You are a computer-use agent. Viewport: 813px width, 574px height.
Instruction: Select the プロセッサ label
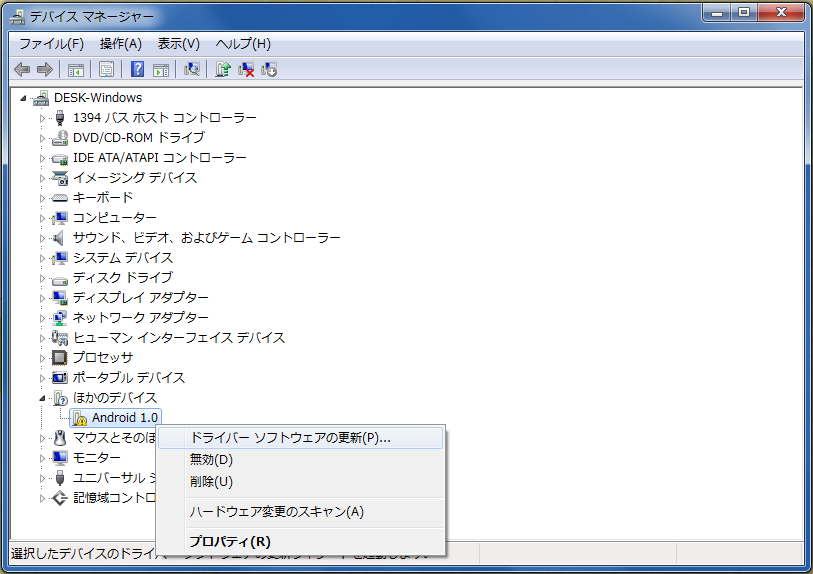(103, 357)
